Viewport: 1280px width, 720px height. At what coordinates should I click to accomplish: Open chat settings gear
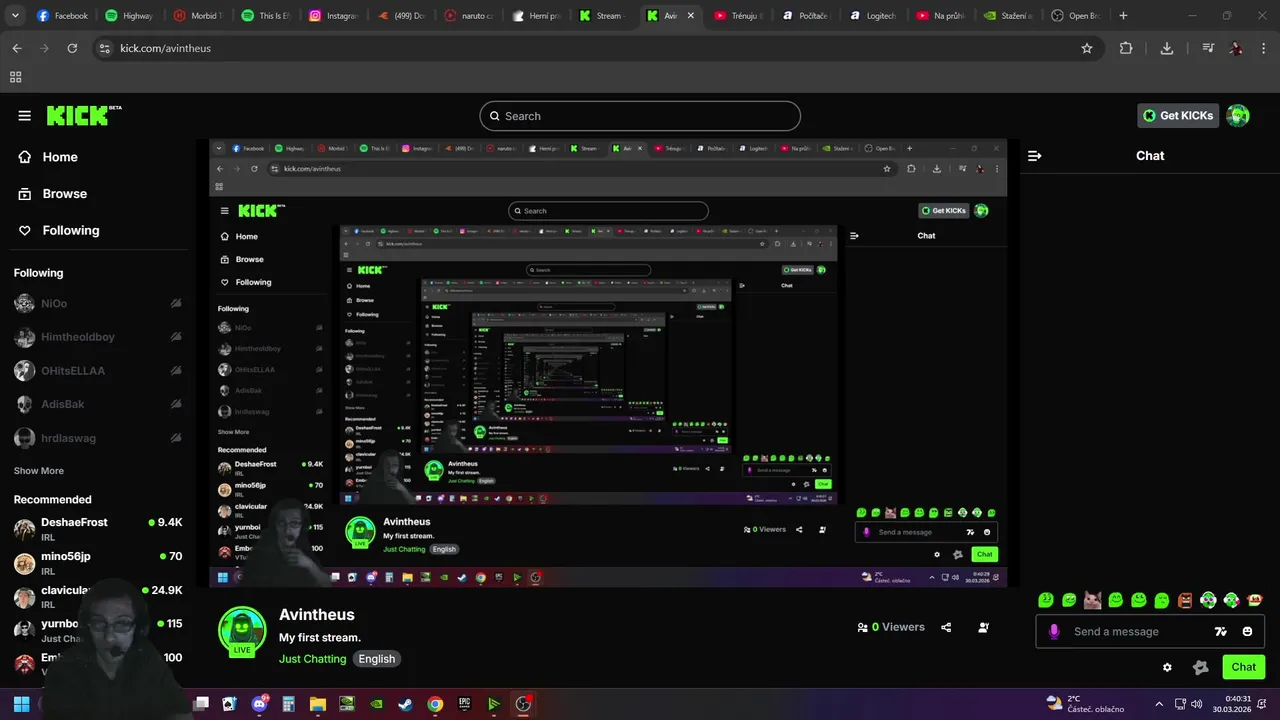[1167, 667]
